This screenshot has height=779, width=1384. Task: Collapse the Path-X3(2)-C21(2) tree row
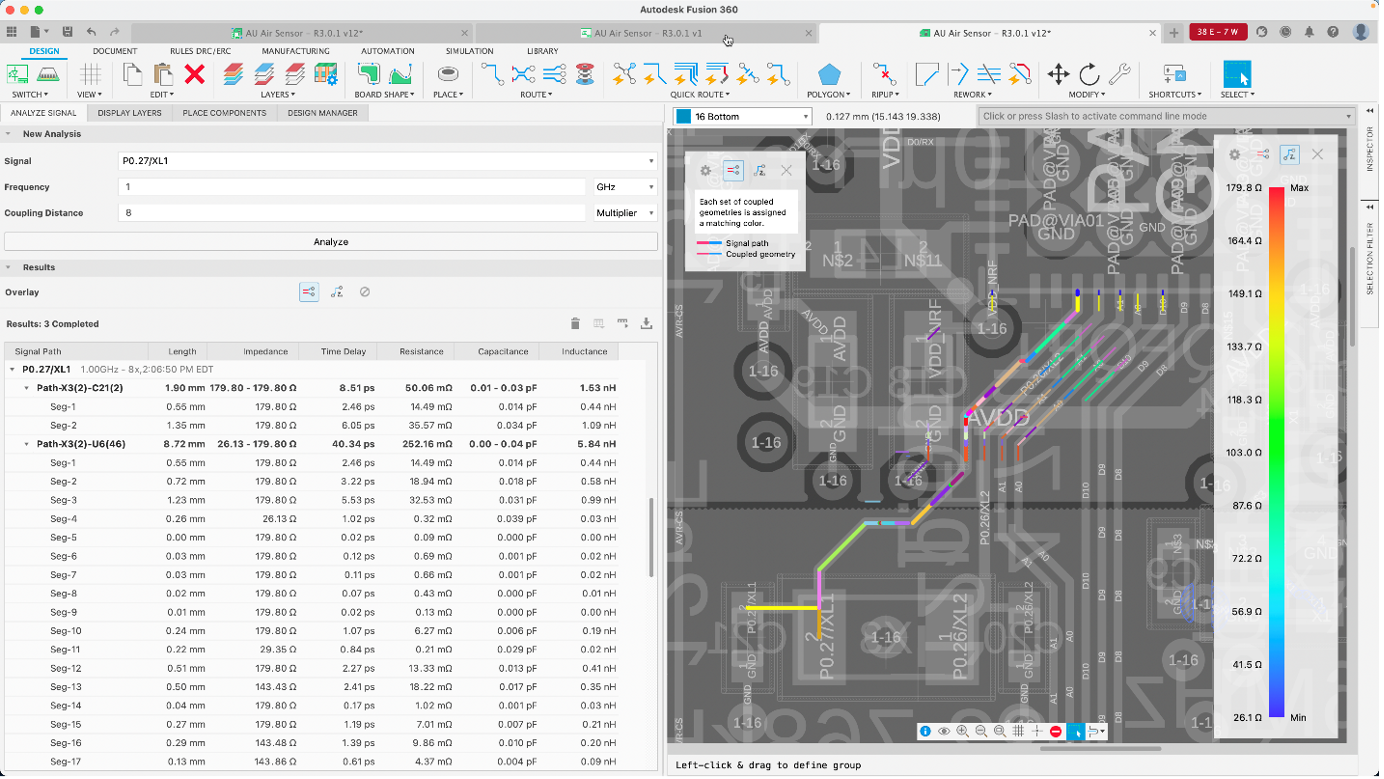pos(27,388)
